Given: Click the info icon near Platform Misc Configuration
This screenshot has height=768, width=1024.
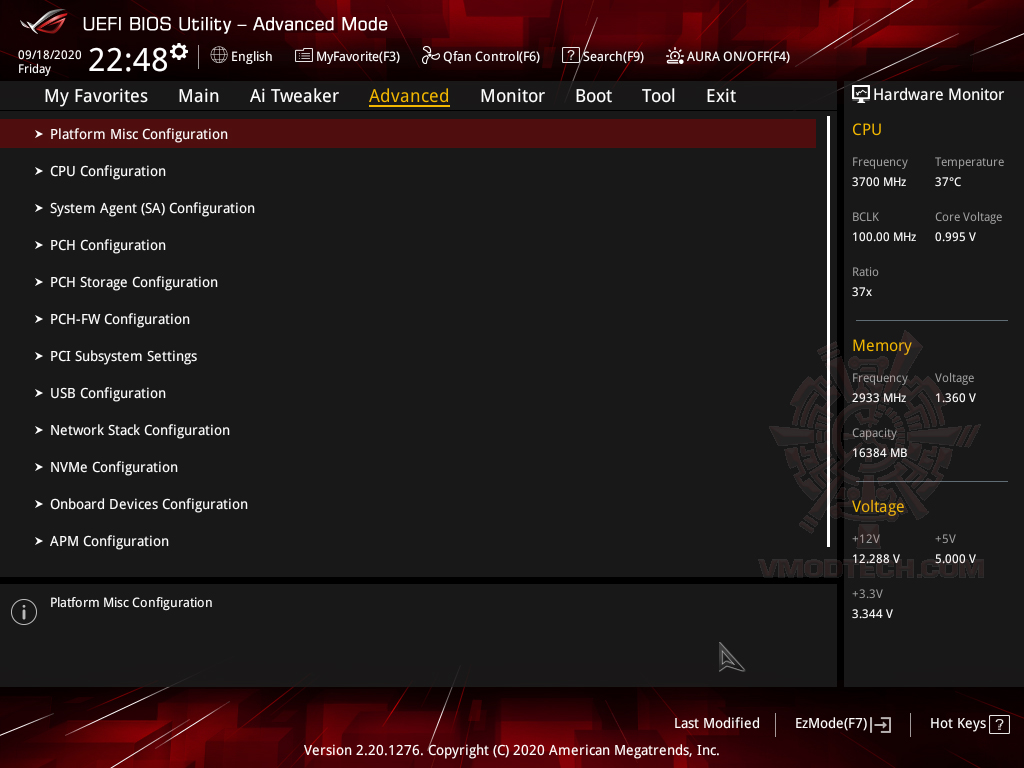Looking at the screenshot, I should 23,611.
